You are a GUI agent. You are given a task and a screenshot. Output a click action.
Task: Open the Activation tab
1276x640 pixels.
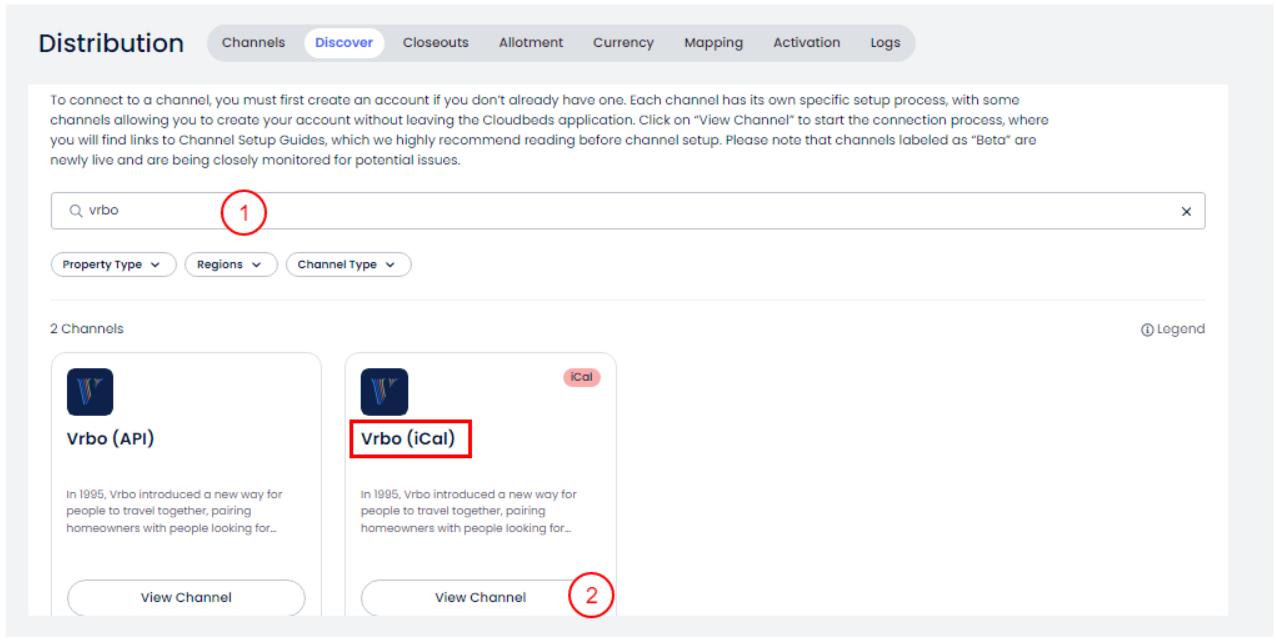pyautogui.click(x=806, y=43)
